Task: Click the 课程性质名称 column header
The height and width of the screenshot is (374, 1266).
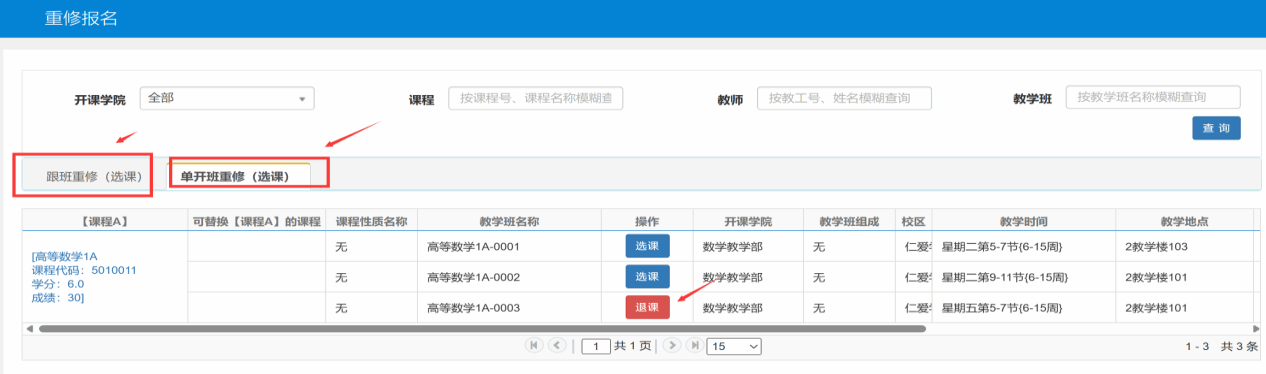Action: click(372, 220)
